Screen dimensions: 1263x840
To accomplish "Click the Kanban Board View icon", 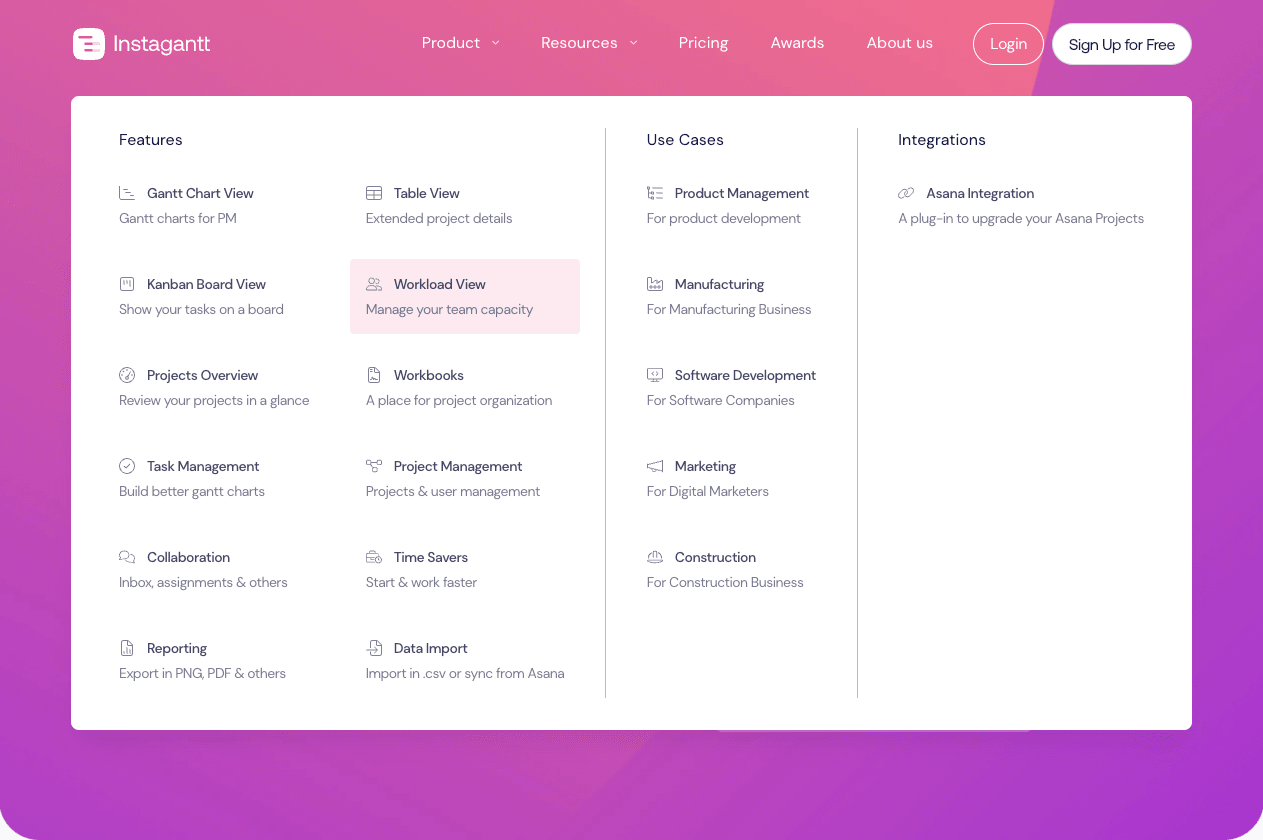I will point(127,284).
